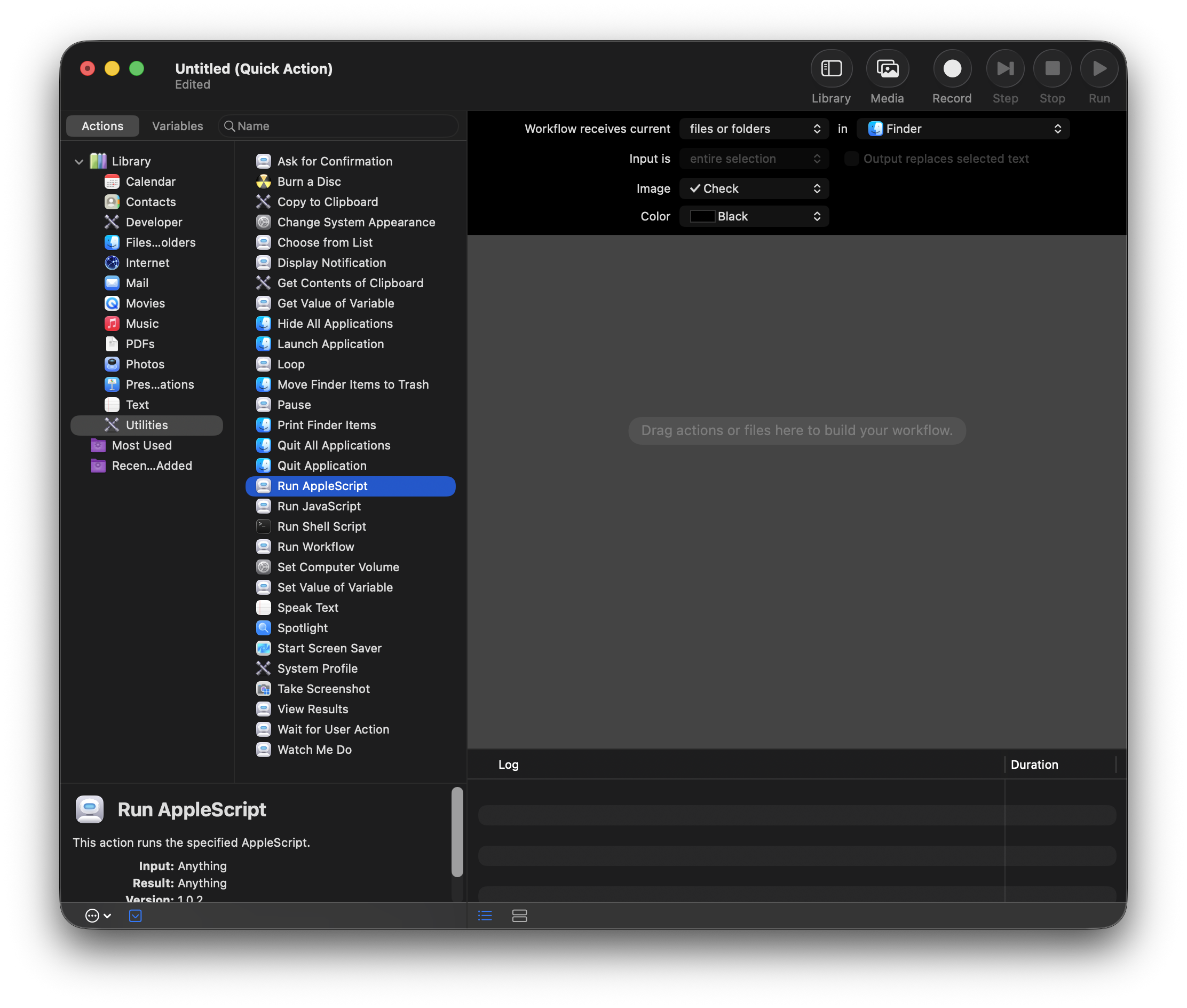Click the Record button in toolbar

click(x=951, y=69)
